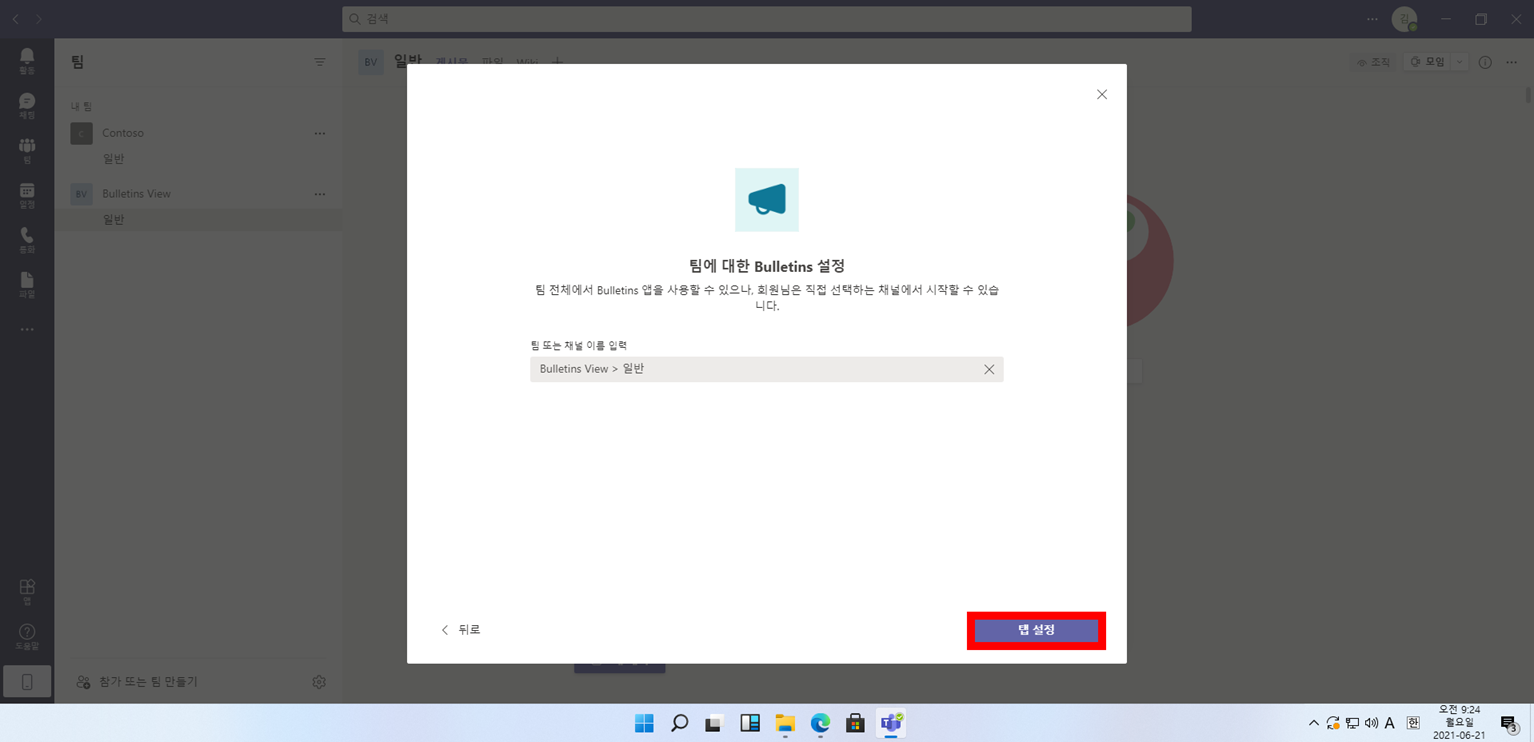Screen dimensions: 1534x742
Task: Close the Bulletins setup dialog
Action: [1102, 94]
